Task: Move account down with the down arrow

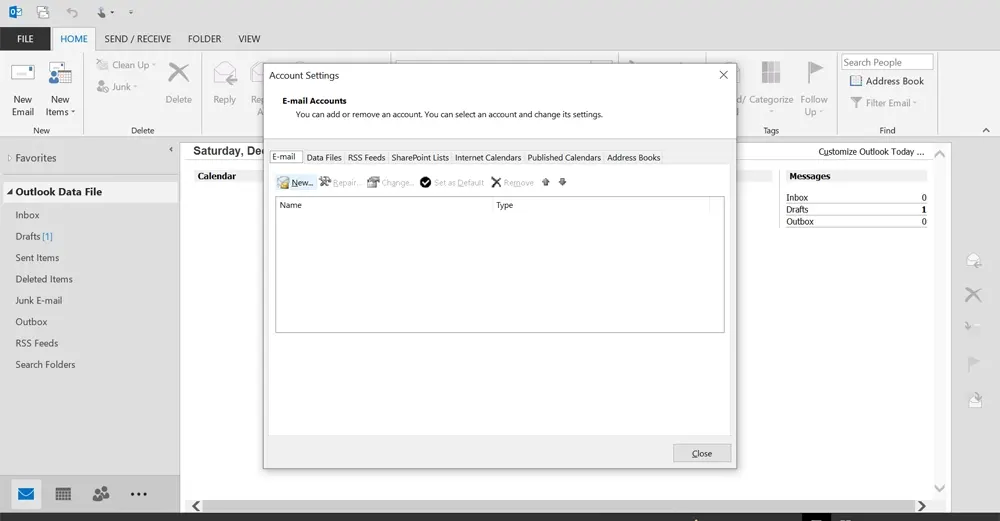Action: click(562, 182)
